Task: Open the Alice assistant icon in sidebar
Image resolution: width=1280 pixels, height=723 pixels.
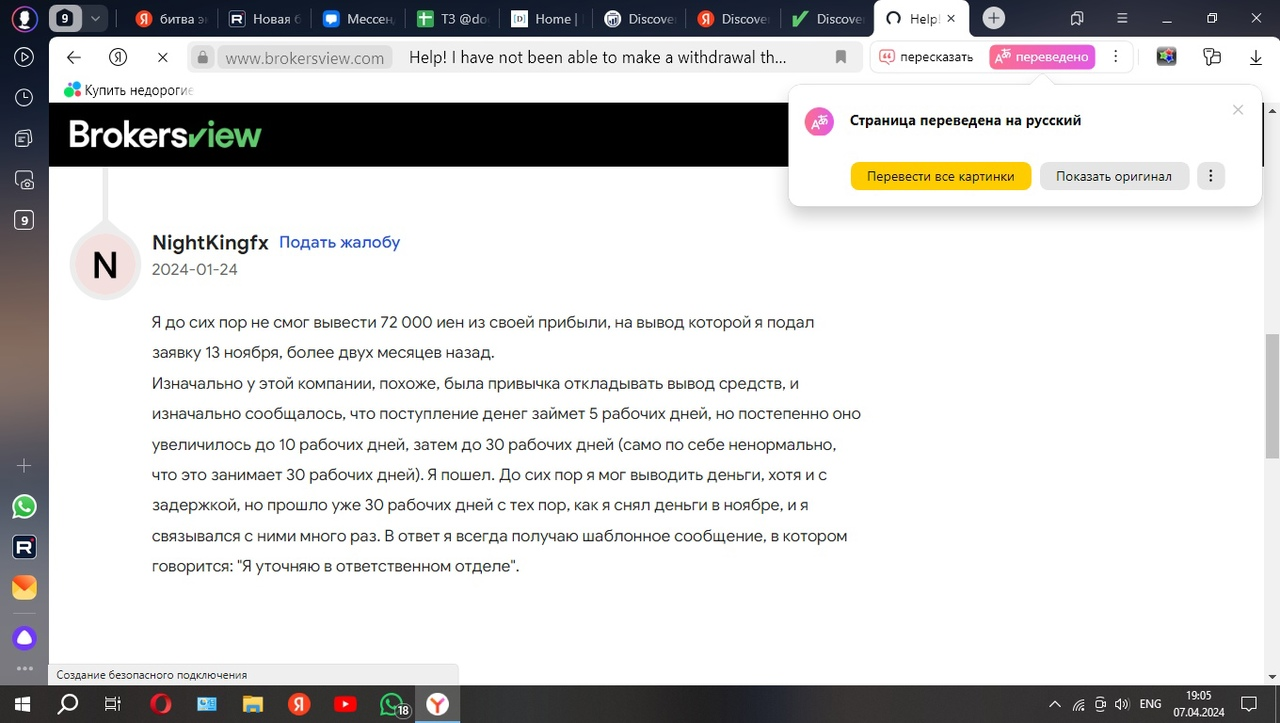Action: [x=24, y=638]
